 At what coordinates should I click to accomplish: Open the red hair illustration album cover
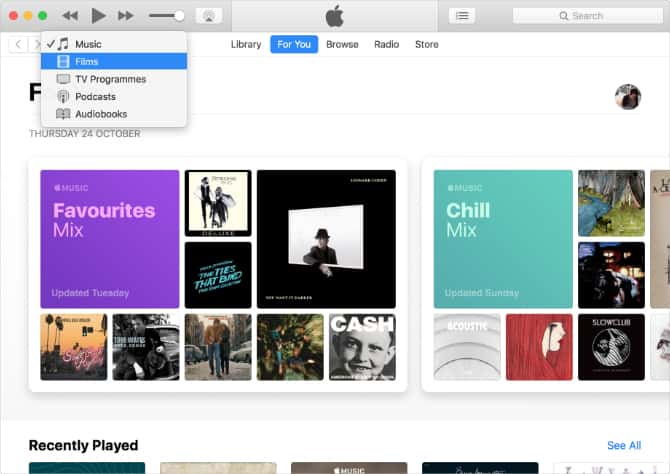click(x=539, y=347)
